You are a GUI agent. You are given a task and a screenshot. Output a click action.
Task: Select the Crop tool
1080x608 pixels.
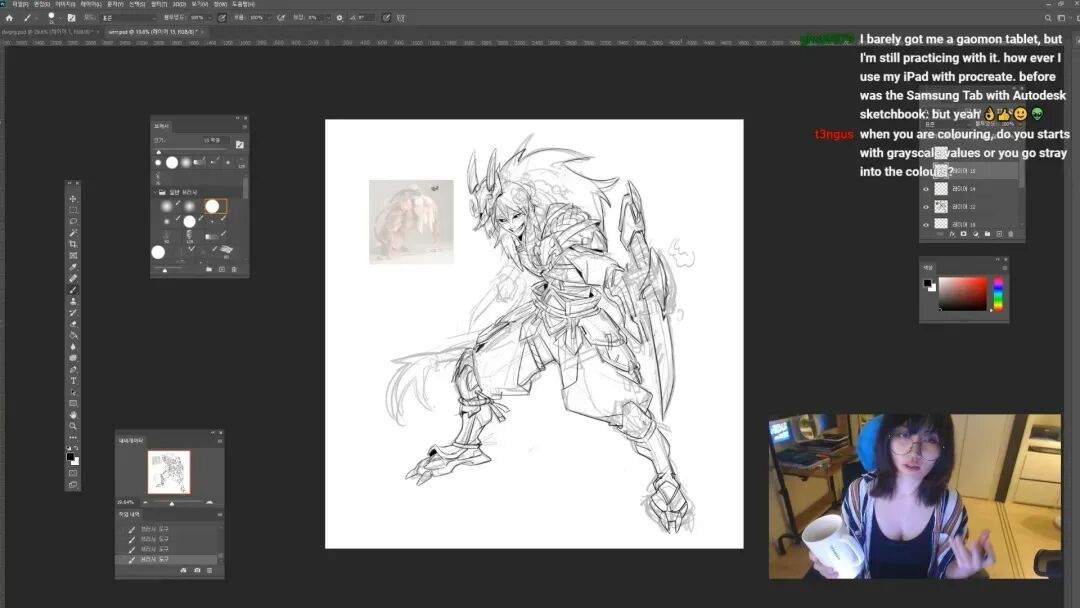point(73,244)
